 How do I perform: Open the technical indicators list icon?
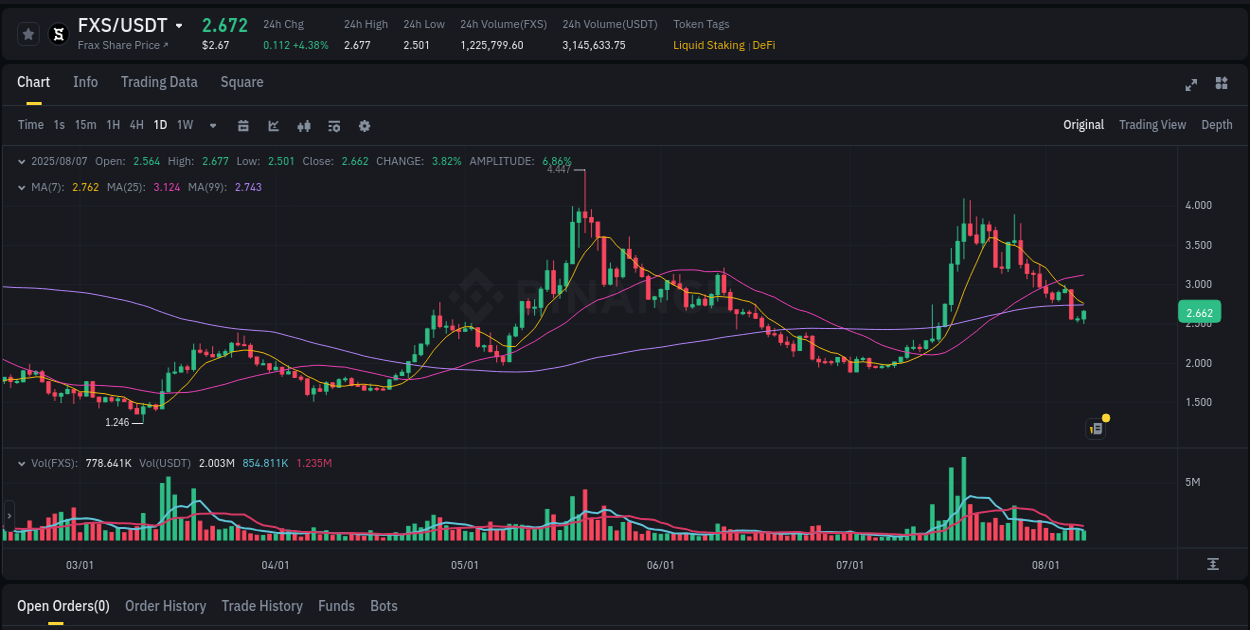pos(334,126)
